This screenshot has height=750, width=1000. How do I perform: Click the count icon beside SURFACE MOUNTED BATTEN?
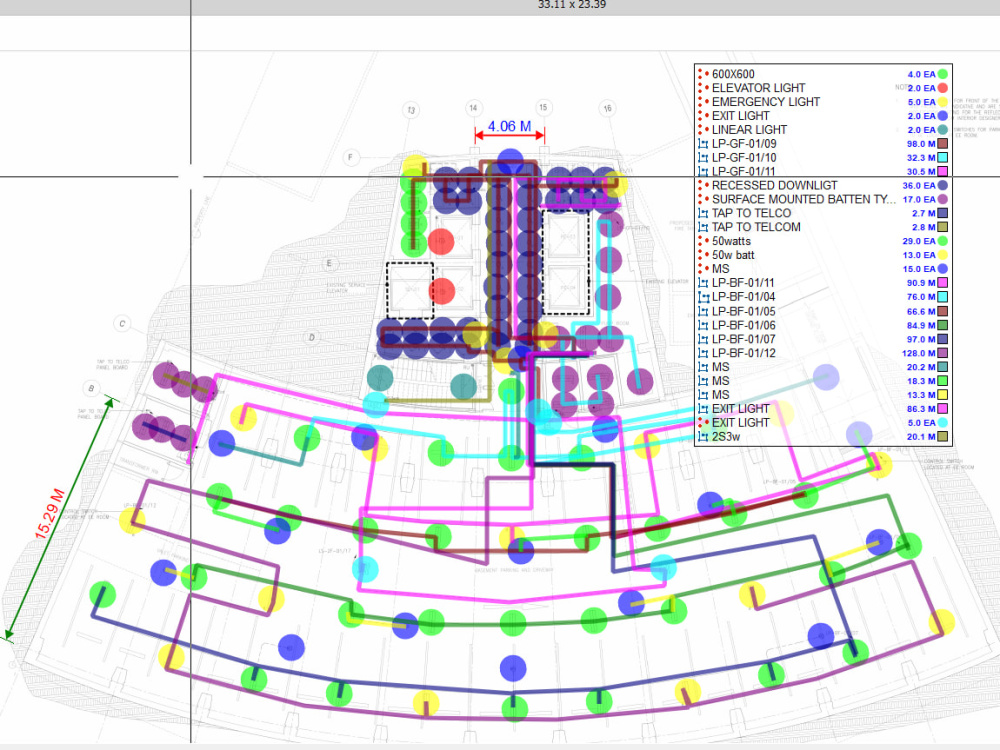(x=703, y=199)
